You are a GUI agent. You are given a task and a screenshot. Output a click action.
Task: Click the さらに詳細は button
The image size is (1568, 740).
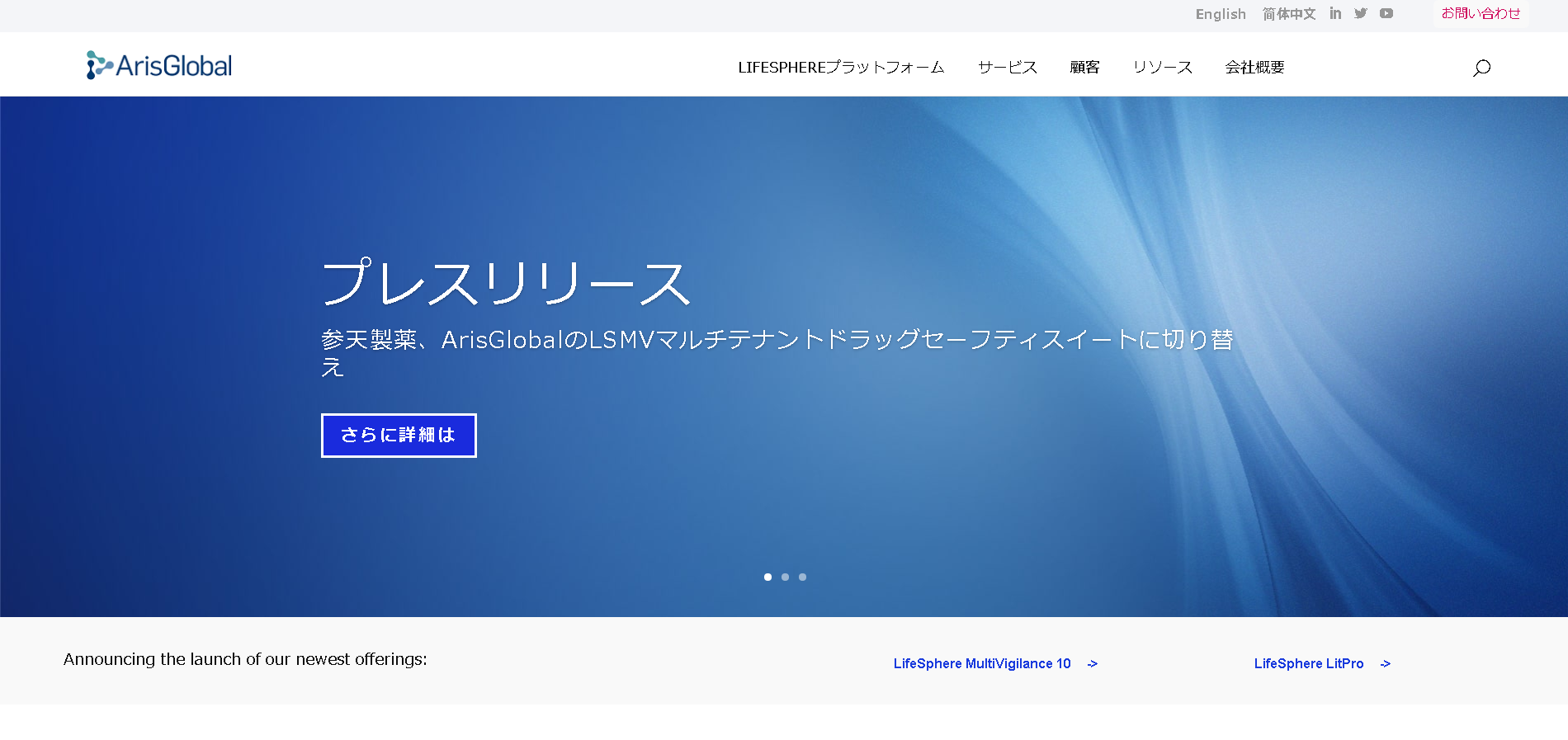click(399, 436)
